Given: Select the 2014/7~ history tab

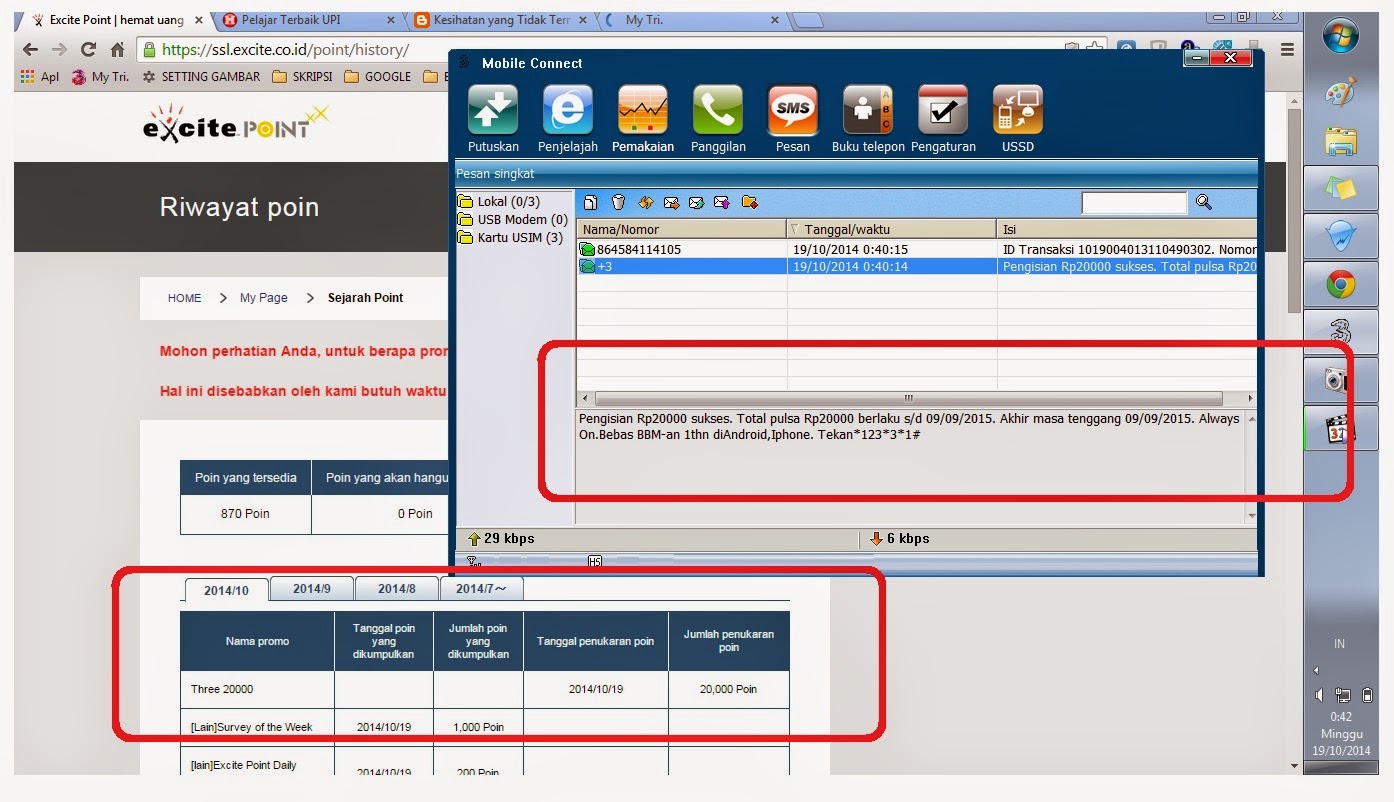Looking at the screenshot, I should (x=481, y=589).
